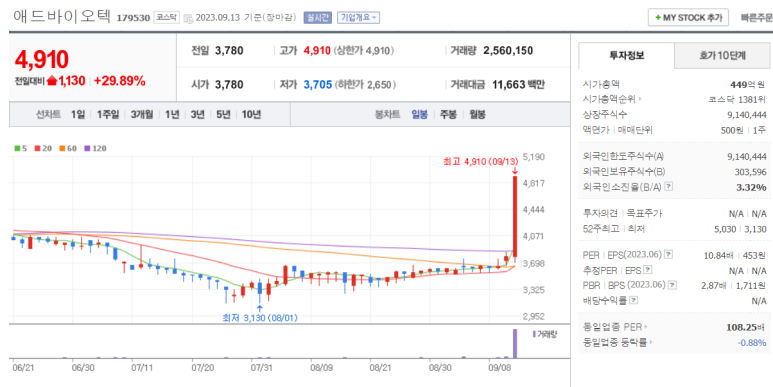The image size is (773, 387).
Task: Click the 저가 value 3,705
Action: 317,85
